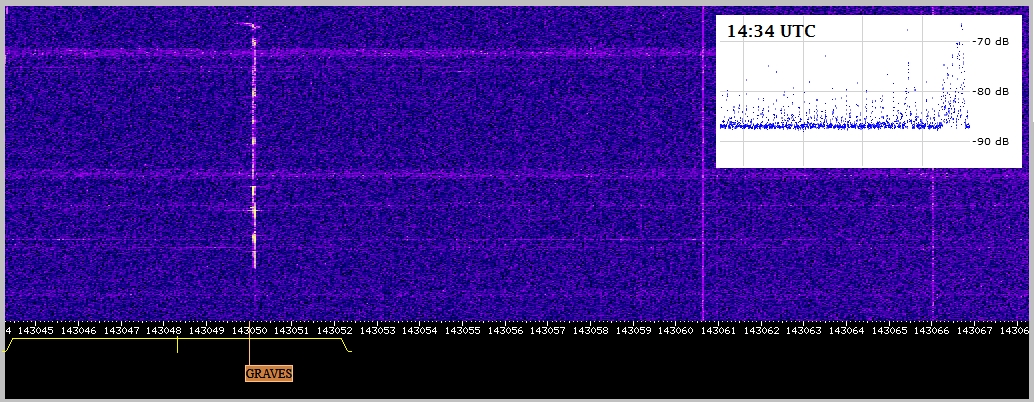Select the 143060 frequency tick label
The height and width of the screenshot is (402, 1034).
[677, 330]
